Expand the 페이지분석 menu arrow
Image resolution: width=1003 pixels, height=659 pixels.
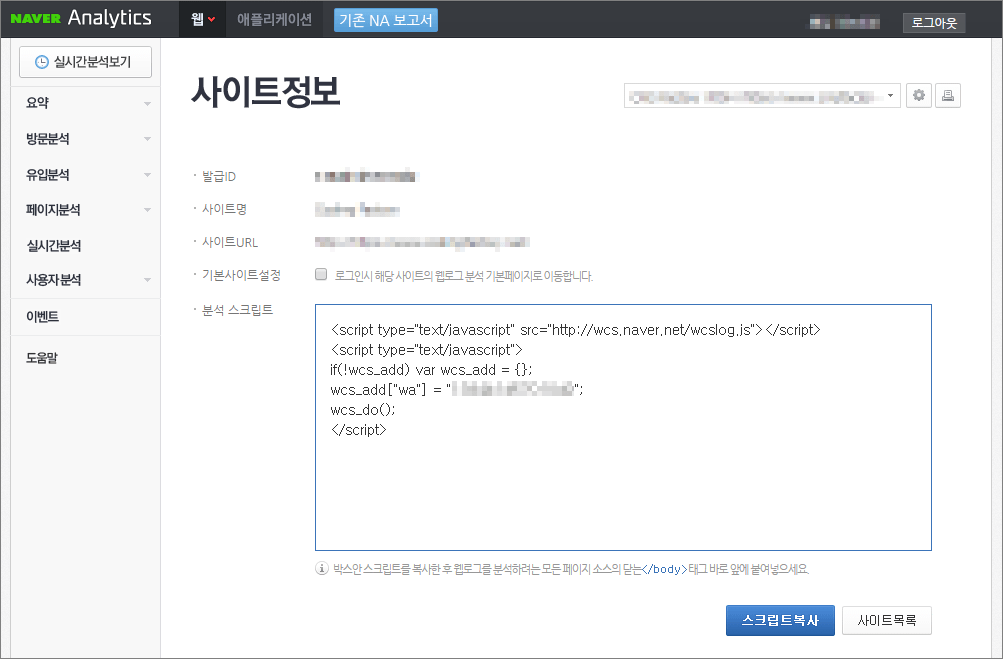[x=147, y=210]
